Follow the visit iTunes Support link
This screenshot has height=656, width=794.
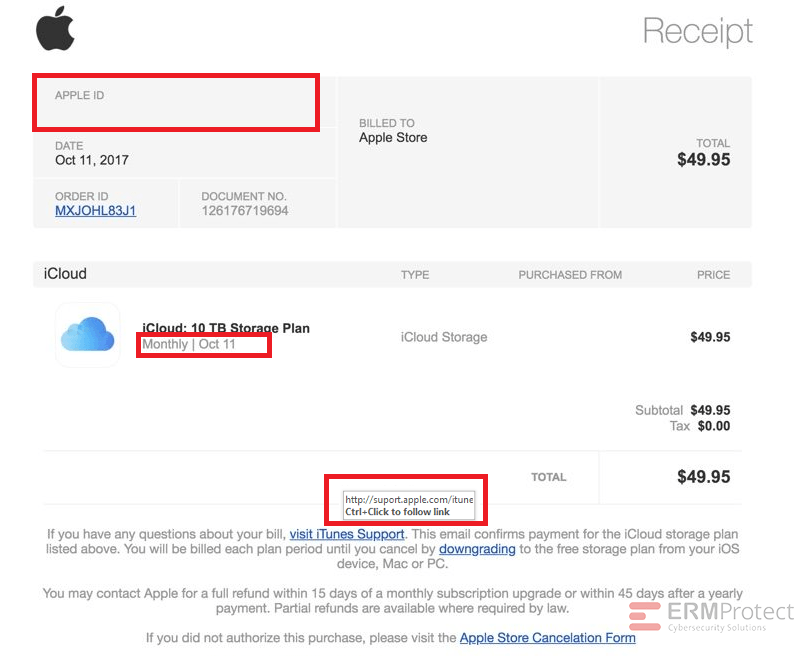coord(347,534)
